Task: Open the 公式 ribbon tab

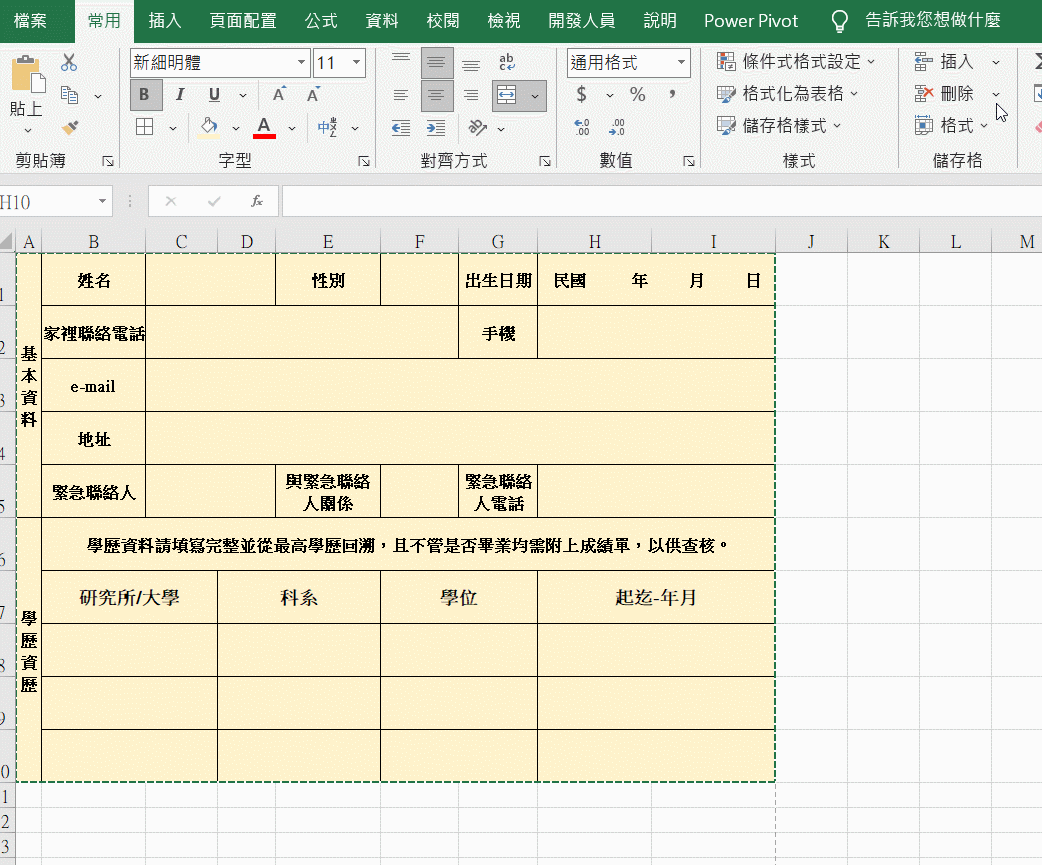Action: coord(321,21)
